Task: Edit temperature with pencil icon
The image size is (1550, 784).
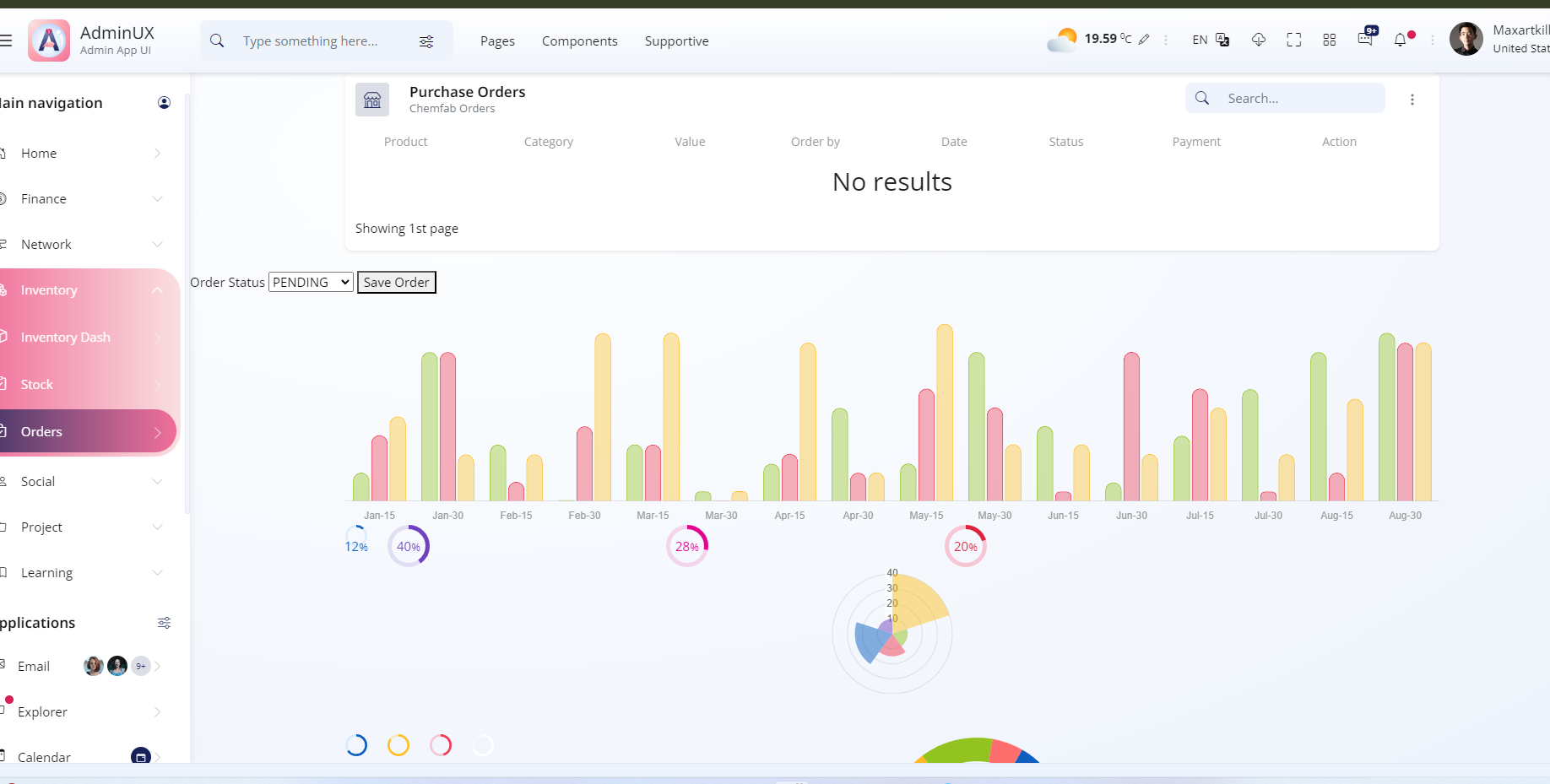Action: 1144,40
